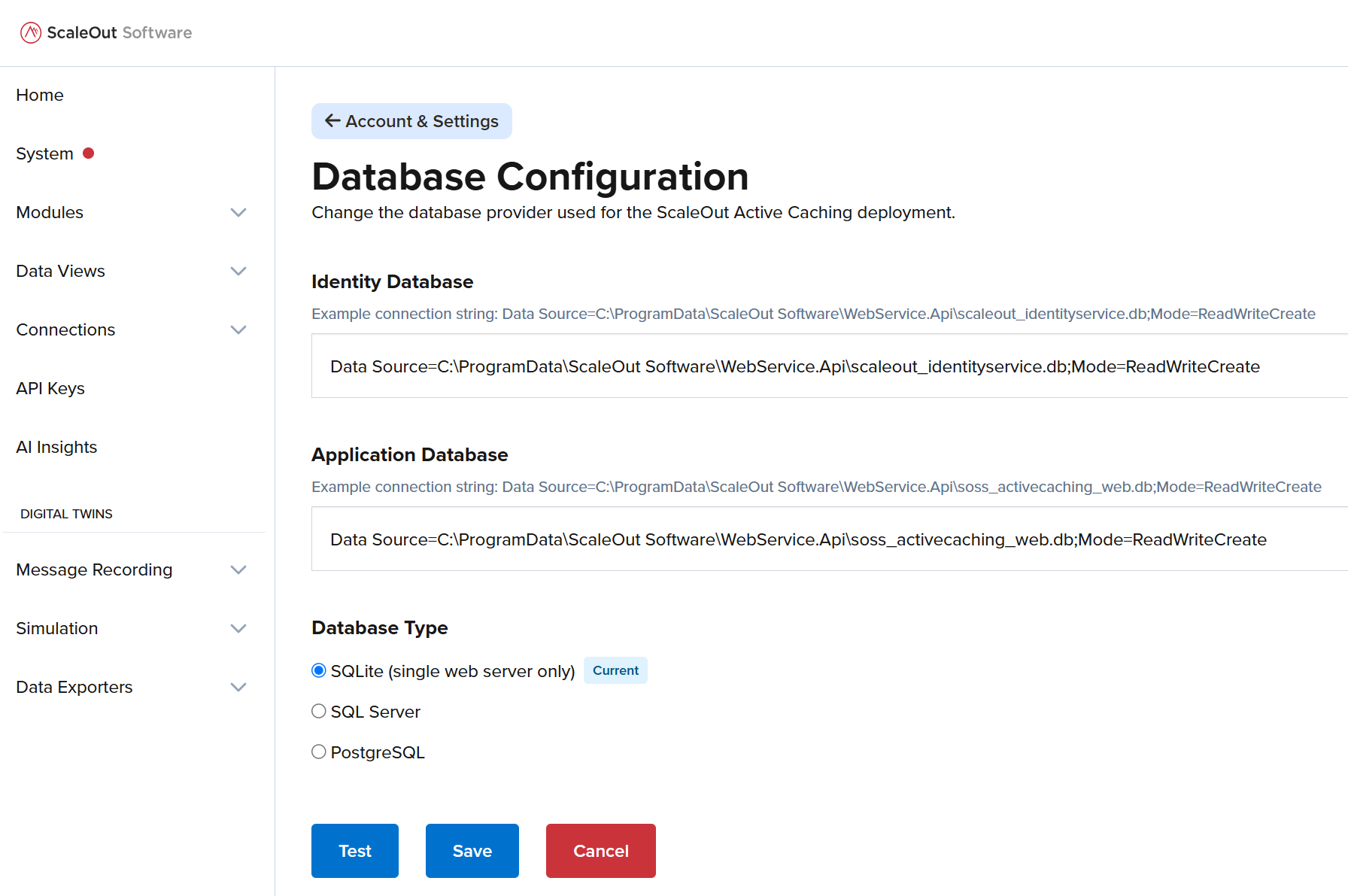Open the Data Exporters sidebar entry
This screenshot has width=1348, height=896.
74,687
